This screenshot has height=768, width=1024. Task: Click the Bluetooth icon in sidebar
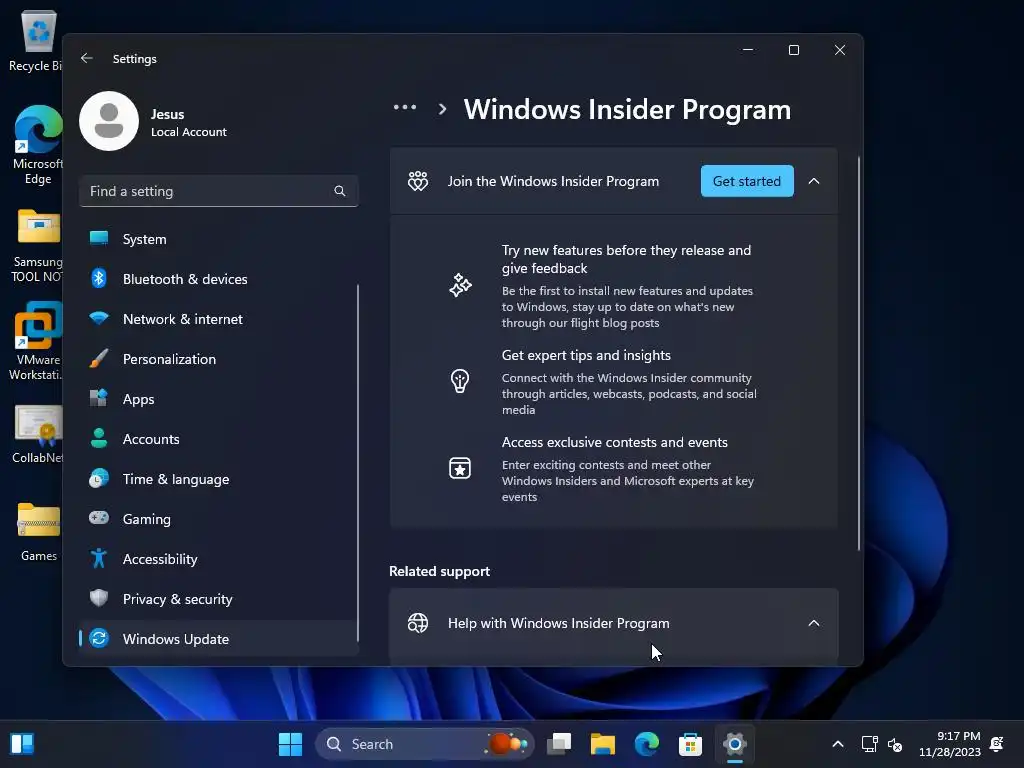[x=99, y=278]
